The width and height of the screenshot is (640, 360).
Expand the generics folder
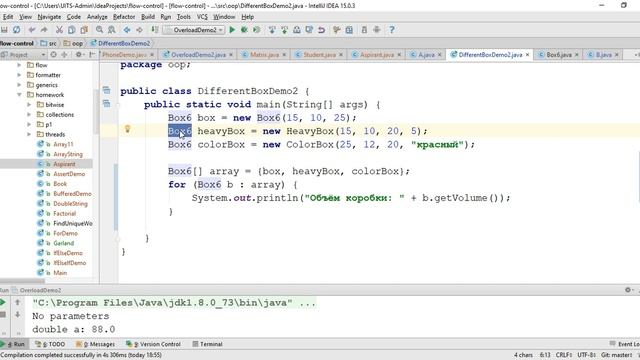click(19, 85)
